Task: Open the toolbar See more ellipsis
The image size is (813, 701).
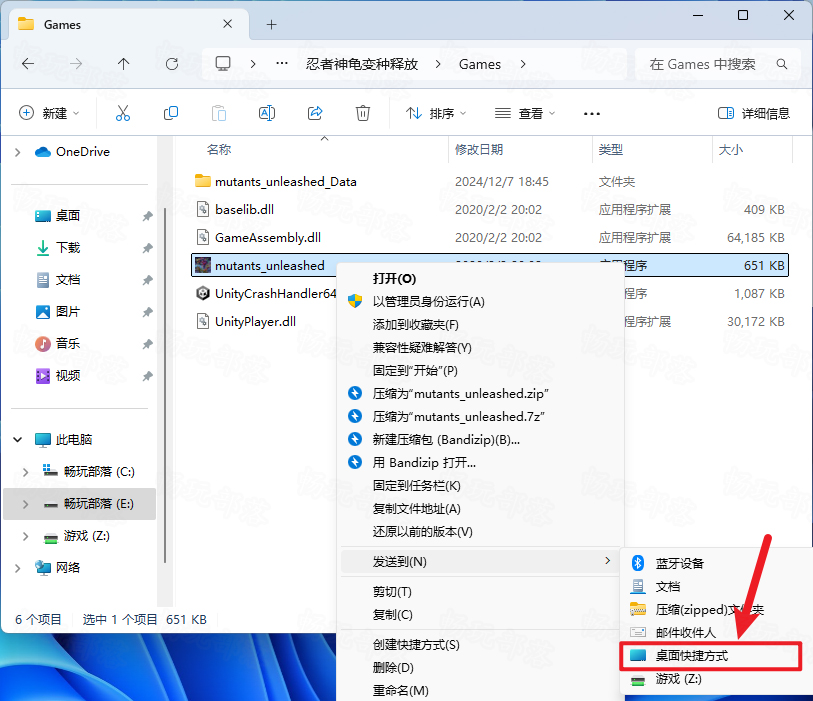Action: click(x=592, y=114)
